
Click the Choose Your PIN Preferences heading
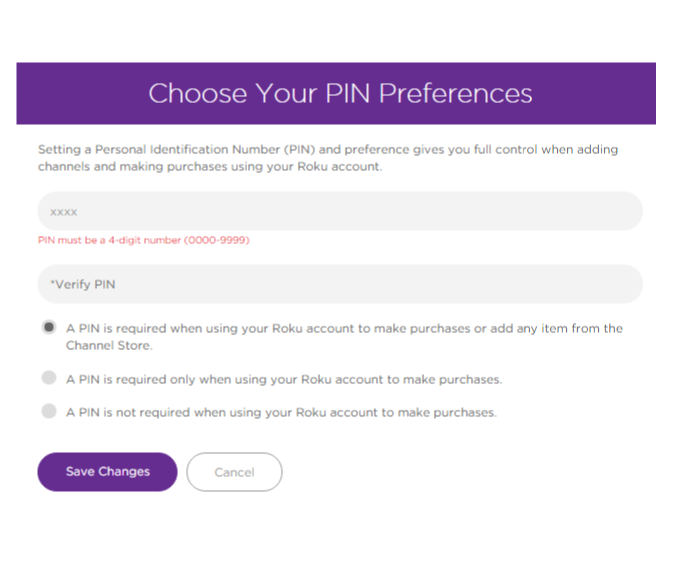(x=340, y=93)
